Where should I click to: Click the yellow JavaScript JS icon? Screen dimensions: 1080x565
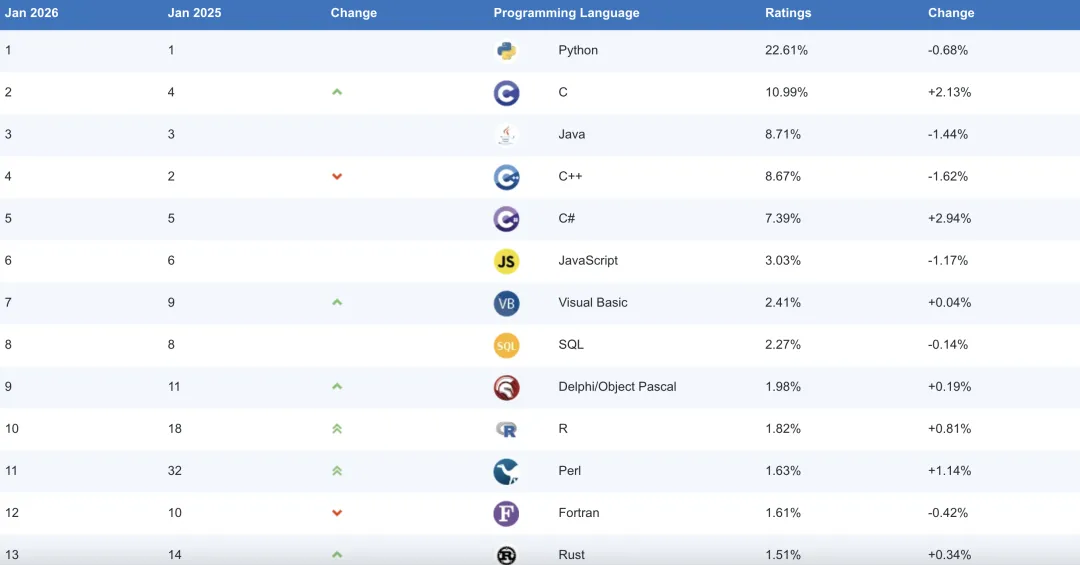[506, 261]
